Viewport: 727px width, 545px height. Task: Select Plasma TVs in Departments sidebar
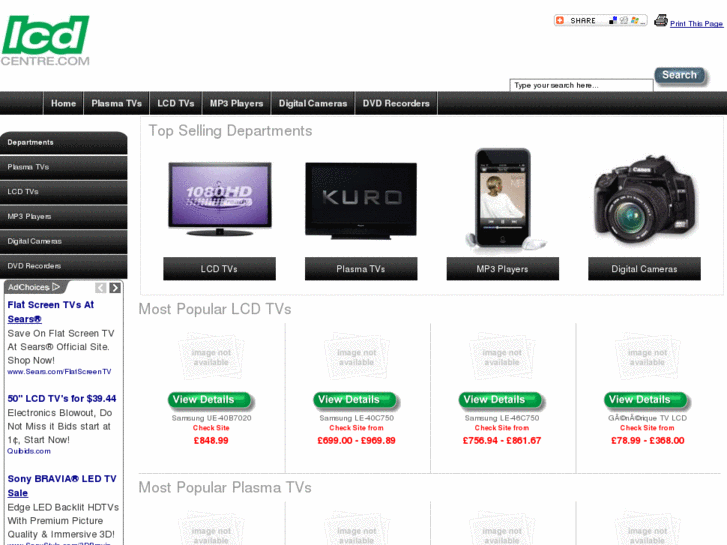(x=64, y=167)
